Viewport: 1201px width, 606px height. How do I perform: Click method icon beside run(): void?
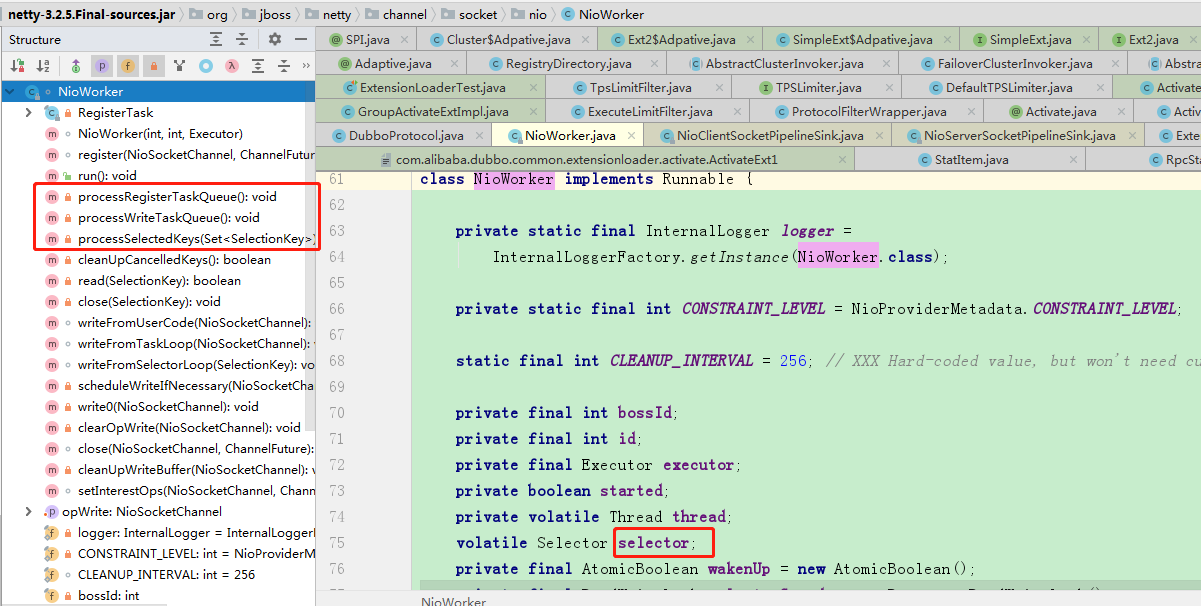(52, 176)
